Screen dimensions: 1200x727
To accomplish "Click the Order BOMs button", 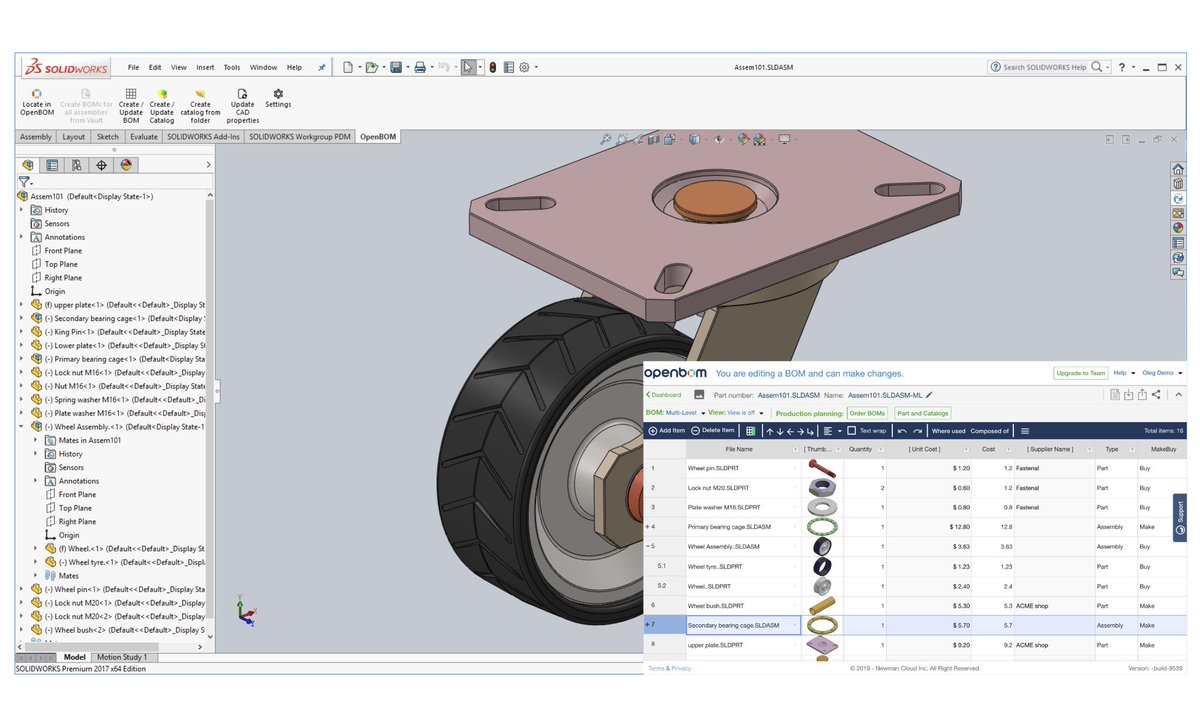I will 867,412.
